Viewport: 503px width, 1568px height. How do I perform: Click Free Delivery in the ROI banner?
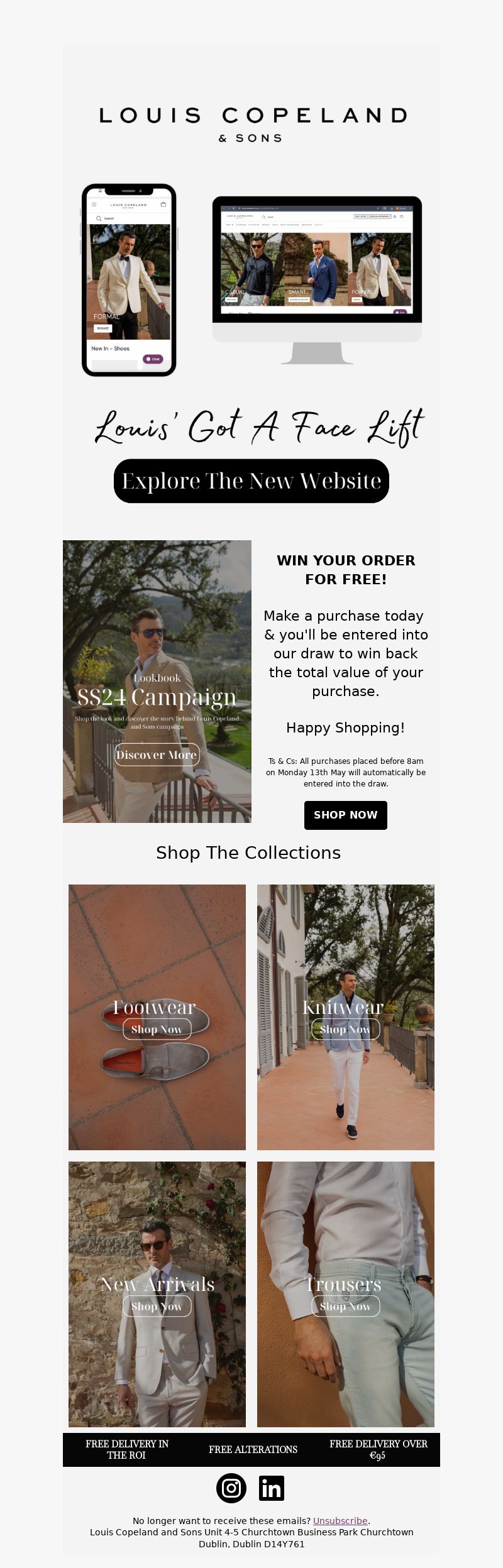(126, 1449)
